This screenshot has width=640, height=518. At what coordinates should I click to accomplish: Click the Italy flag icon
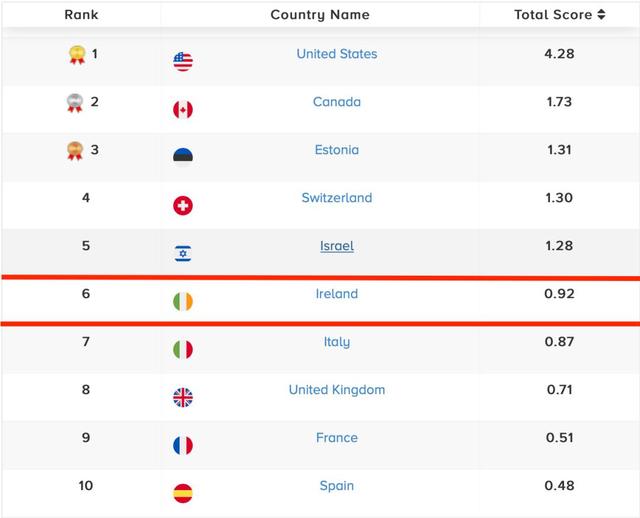coord(183,350)
